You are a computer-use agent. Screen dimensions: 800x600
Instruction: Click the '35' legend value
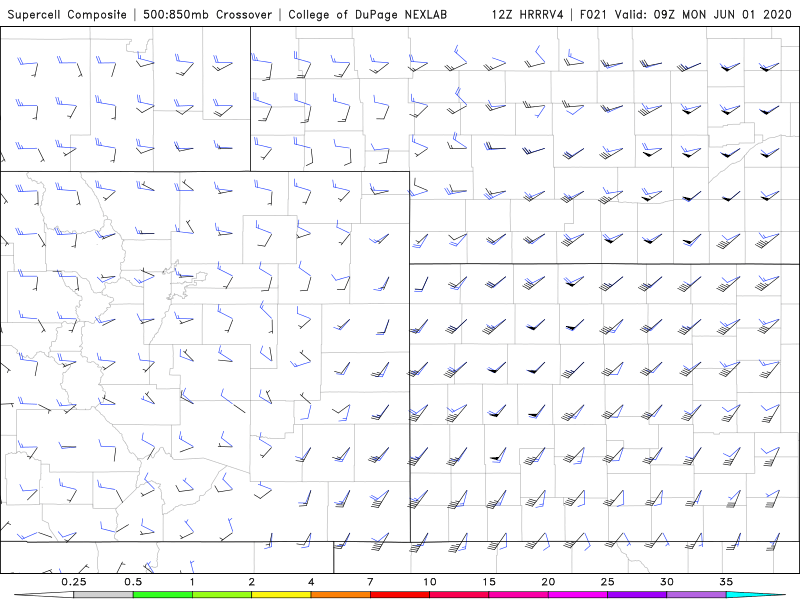pos(726,582)
